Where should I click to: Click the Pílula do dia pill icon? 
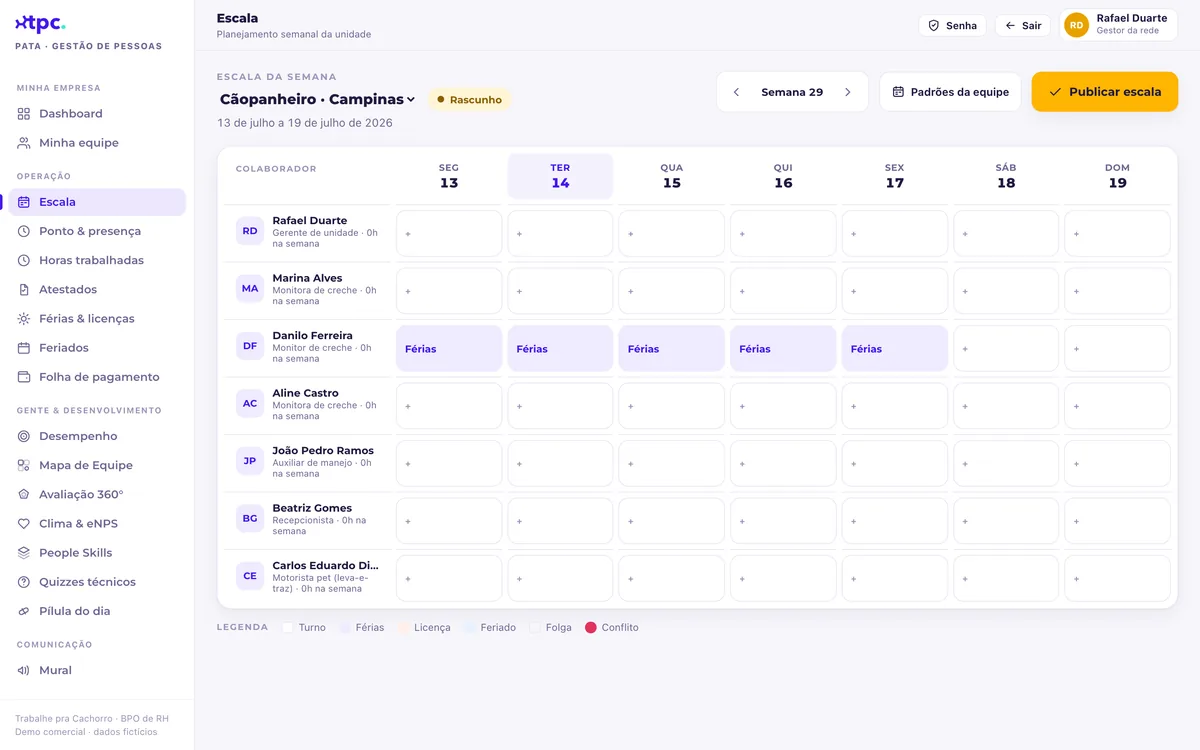click(x=24, y=611)
